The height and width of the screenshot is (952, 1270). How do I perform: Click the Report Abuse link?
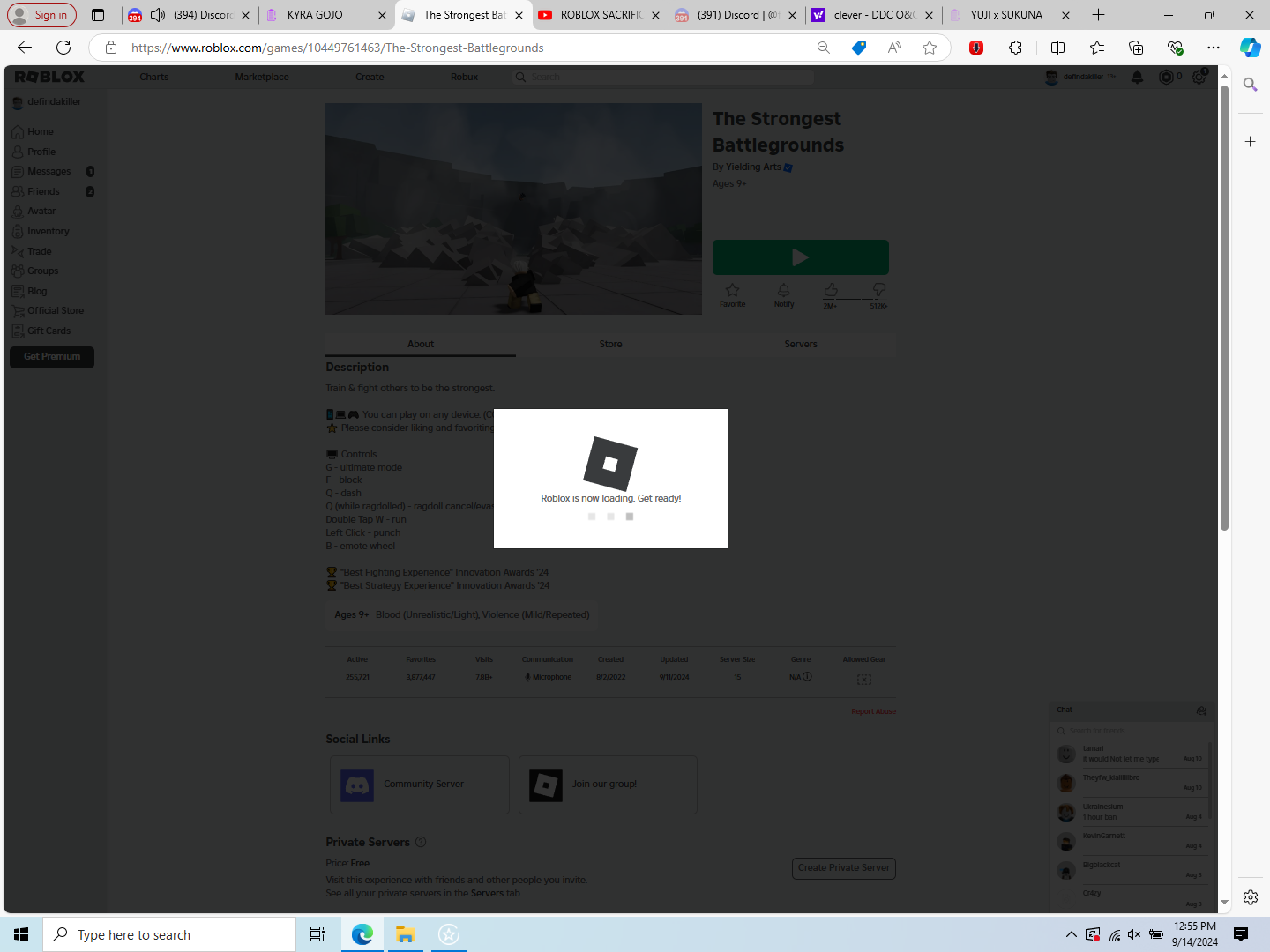click(873, 711)
